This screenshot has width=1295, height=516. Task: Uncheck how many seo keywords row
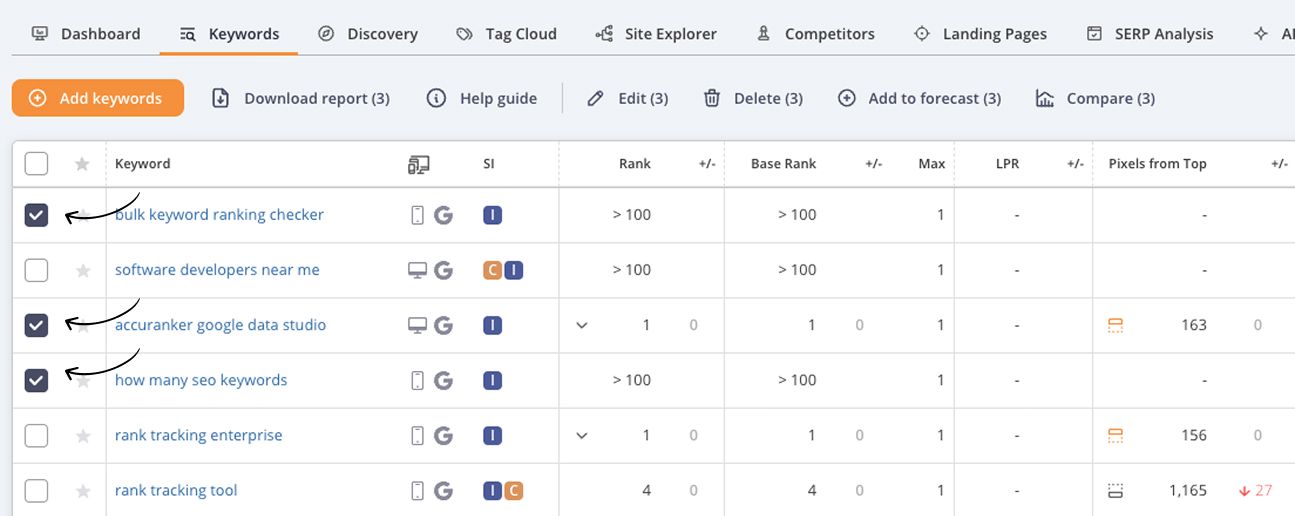(x=36, y=380)
